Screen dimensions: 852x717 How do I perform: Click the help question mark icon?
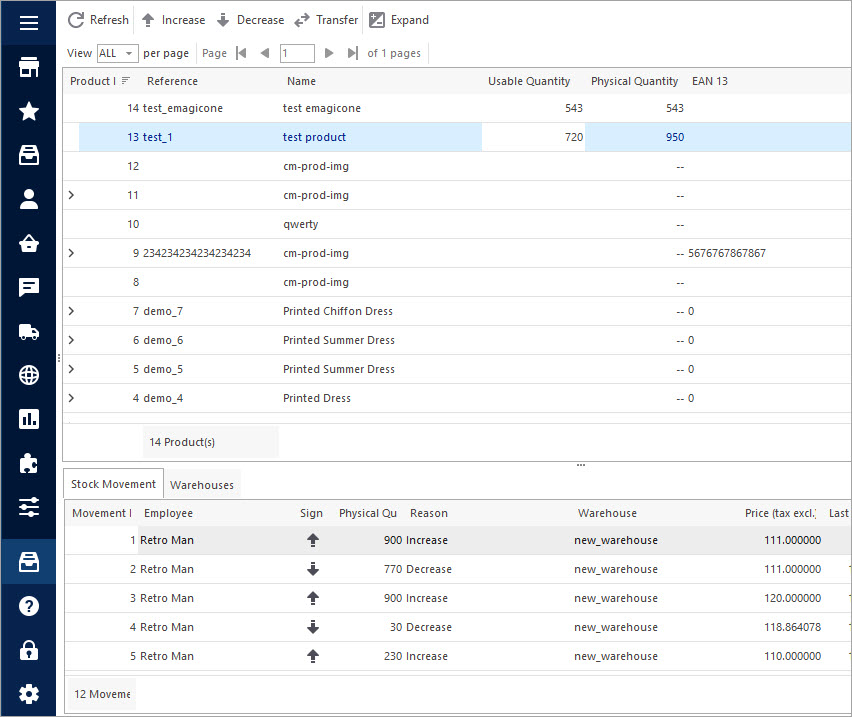(28, 606)
